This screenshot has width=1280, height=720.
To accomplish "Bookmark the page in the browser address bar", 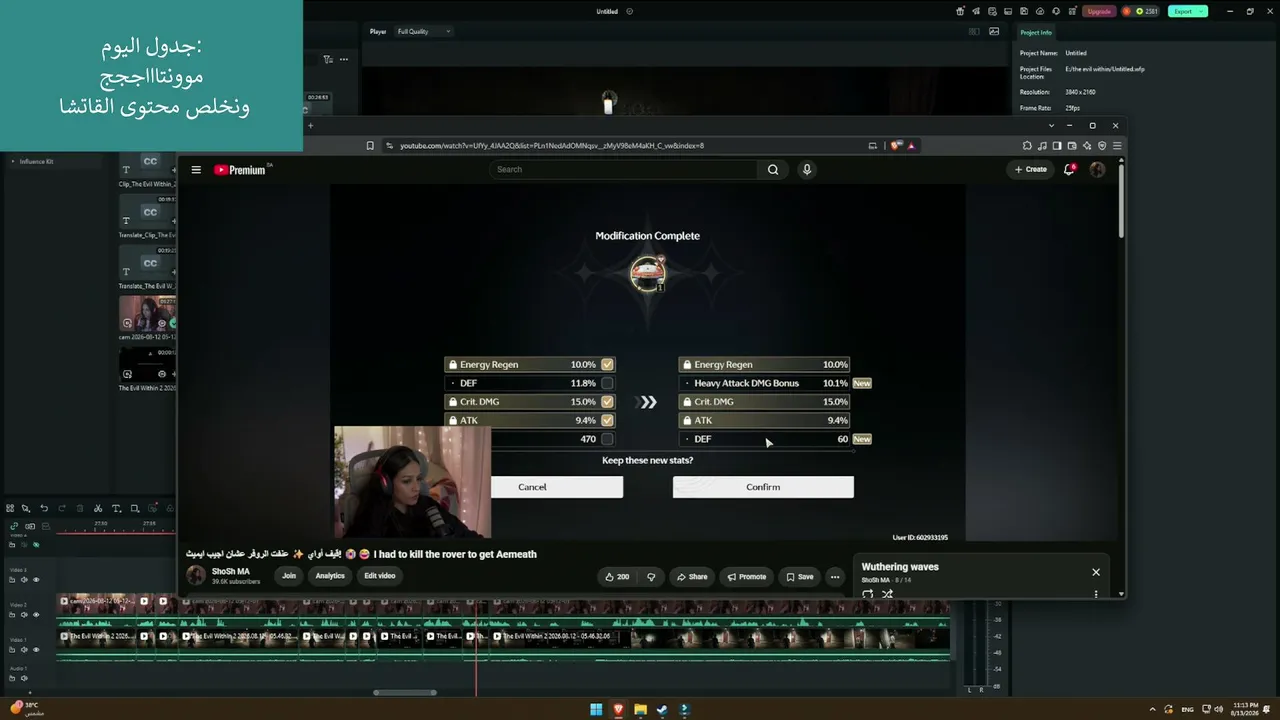I will 370,146.
